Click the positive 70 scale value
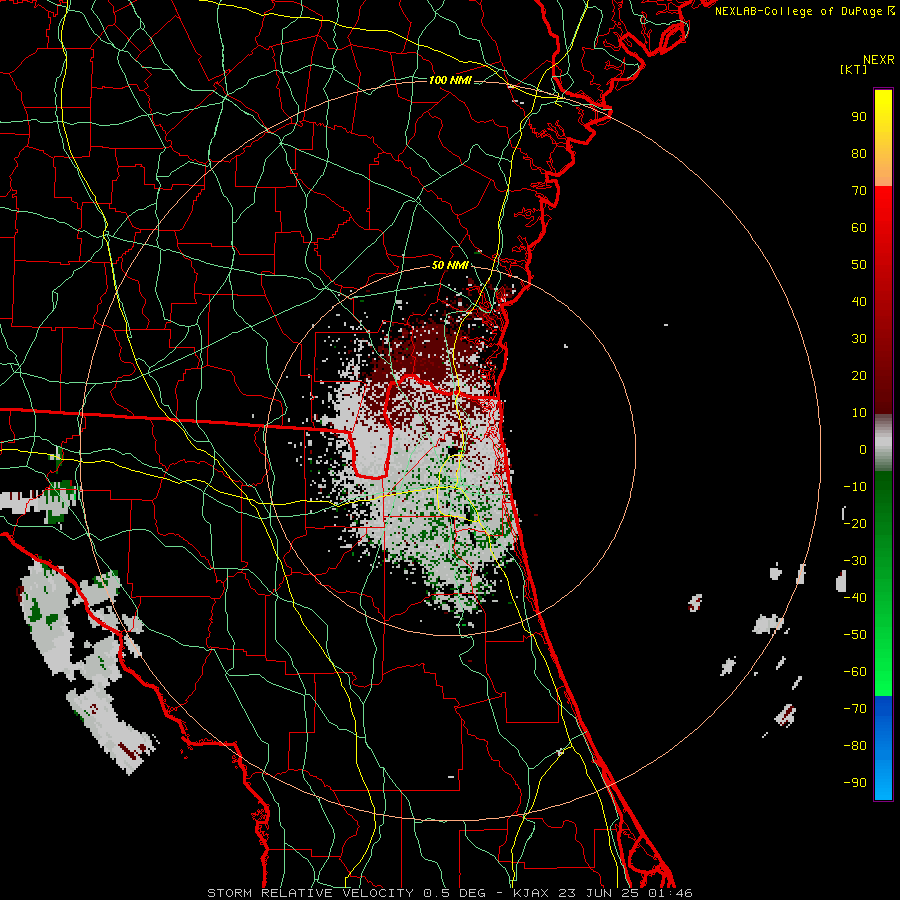 [859, 191]
